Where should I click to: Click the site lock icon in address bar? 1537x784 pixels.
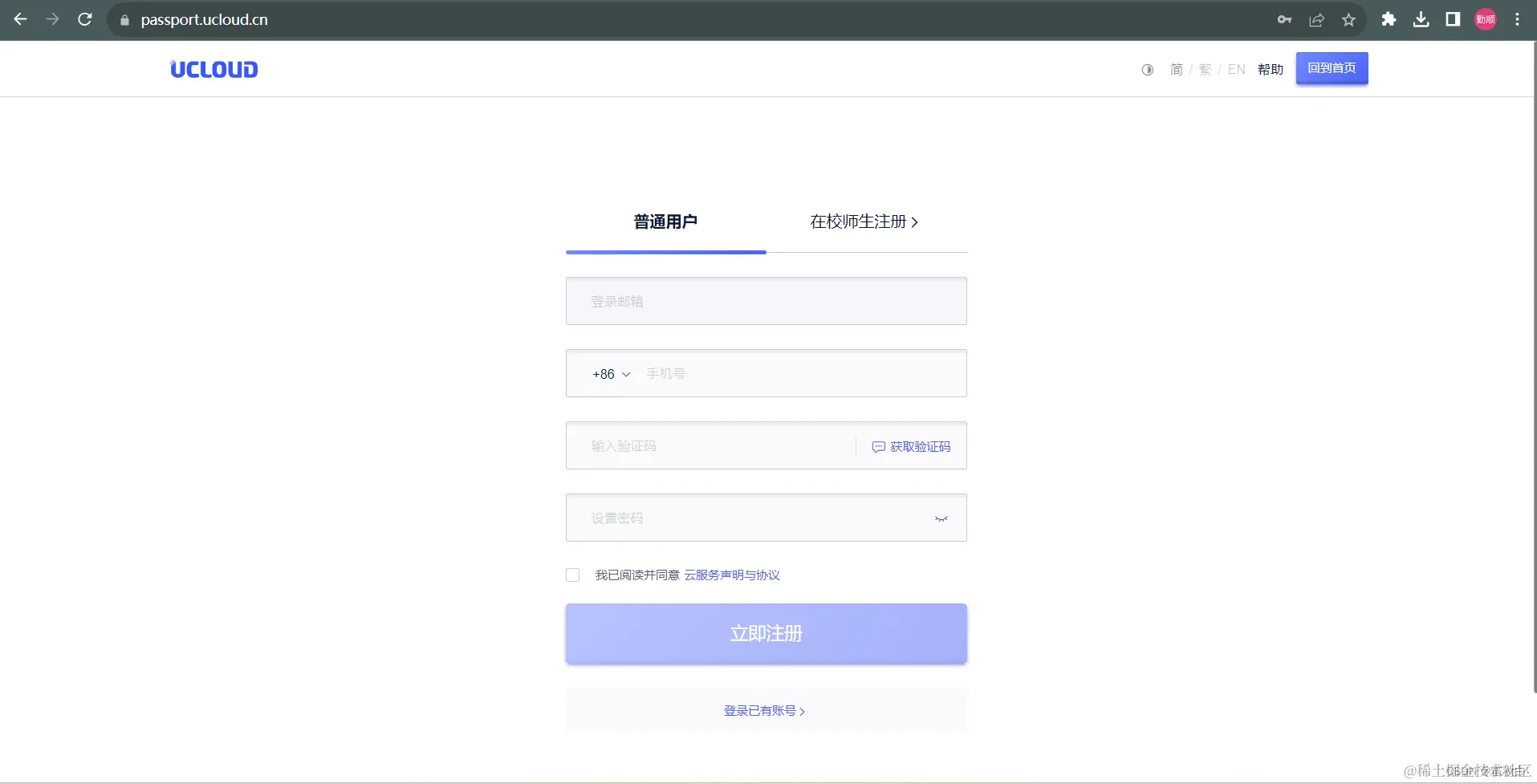(x=124, y=20)
